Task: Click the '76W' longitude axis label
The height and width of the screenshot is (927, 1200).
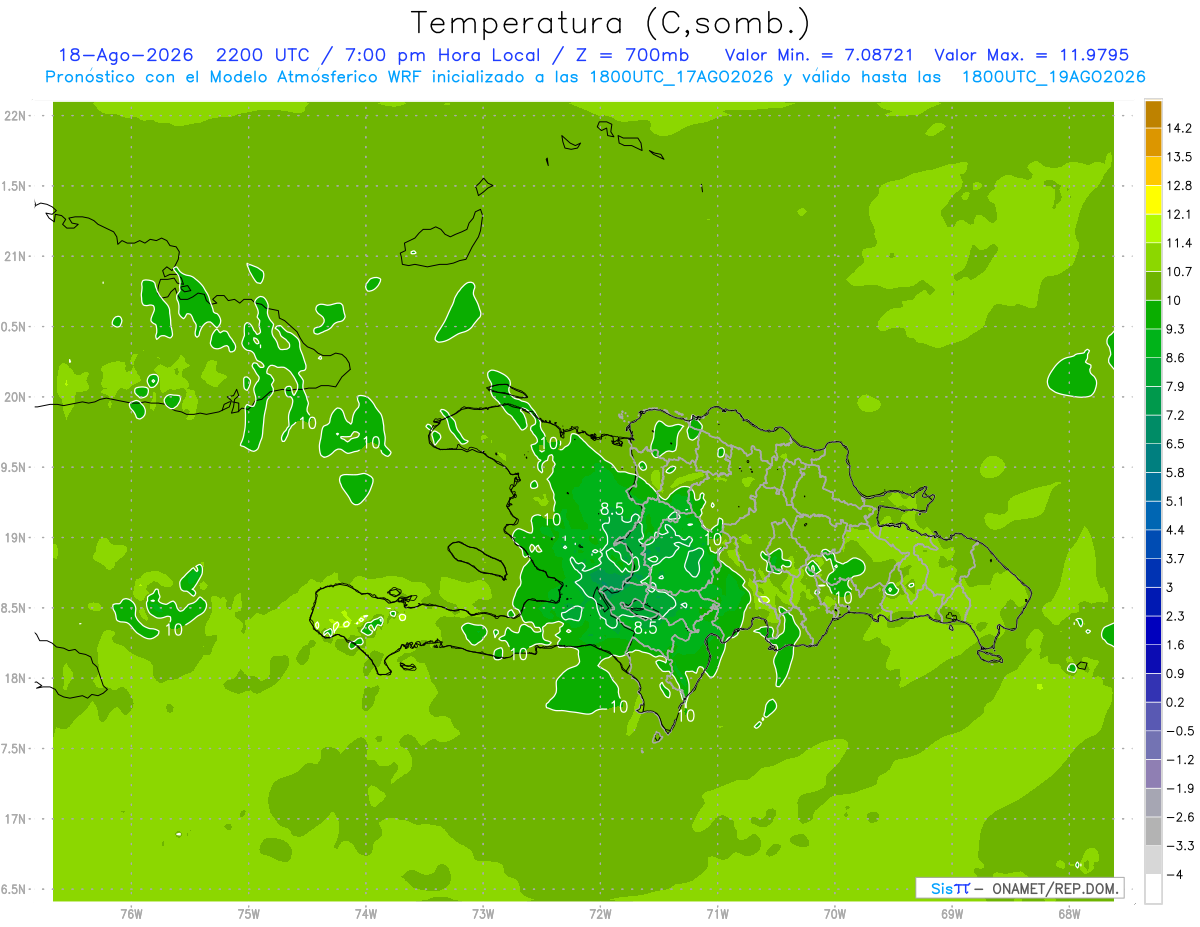Action: point(131,913)
